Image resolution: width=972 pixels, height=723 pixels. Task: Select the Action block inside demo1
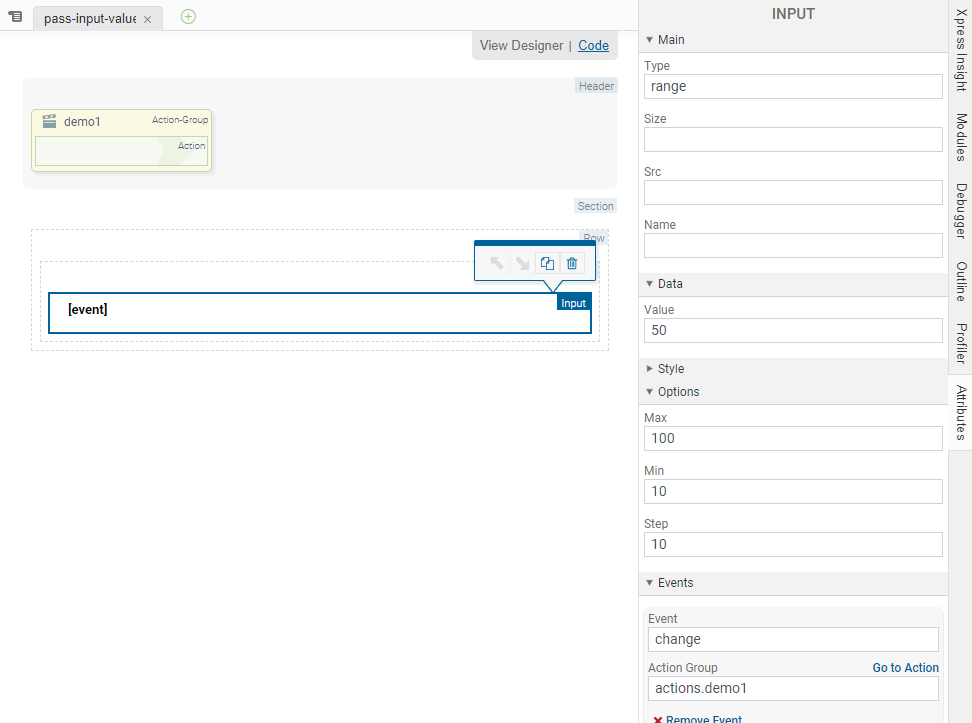coord(120,151)
